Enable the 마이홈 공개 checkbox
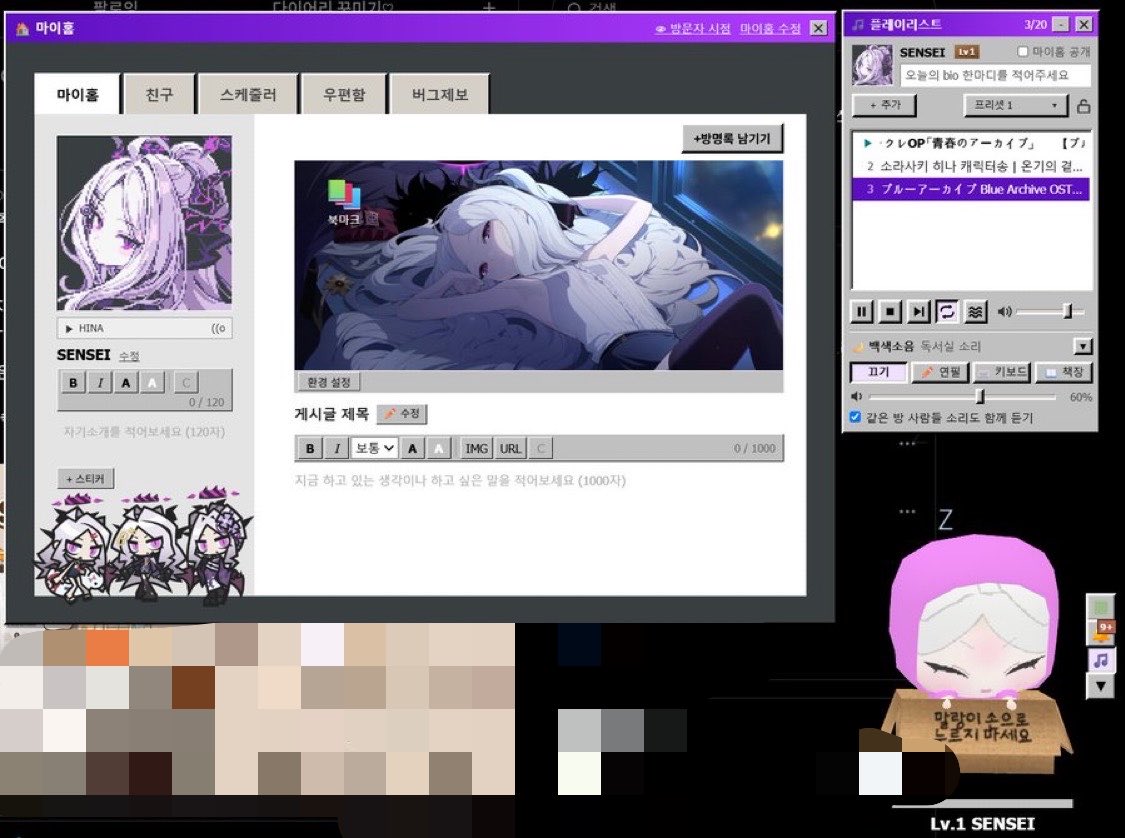Screen dimensions: 1125x838 (x=1023, y=52)
